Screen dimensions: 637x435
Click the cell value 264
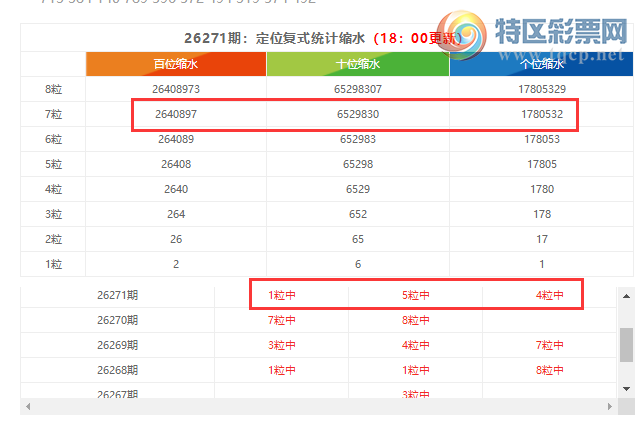(176, 214)
